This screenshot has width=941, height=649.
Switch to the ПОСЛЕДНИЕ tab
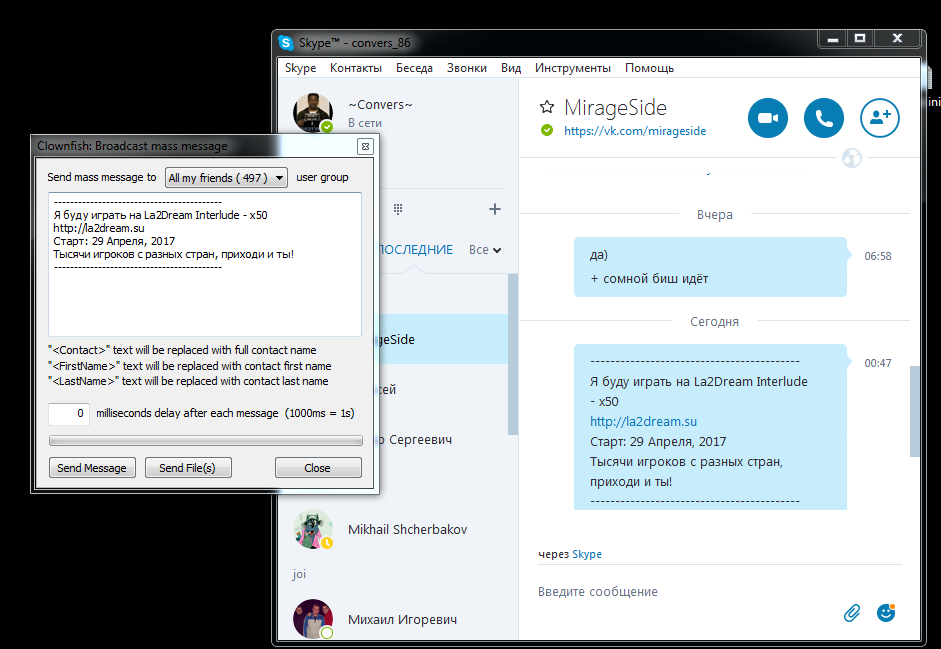[416, 250]
